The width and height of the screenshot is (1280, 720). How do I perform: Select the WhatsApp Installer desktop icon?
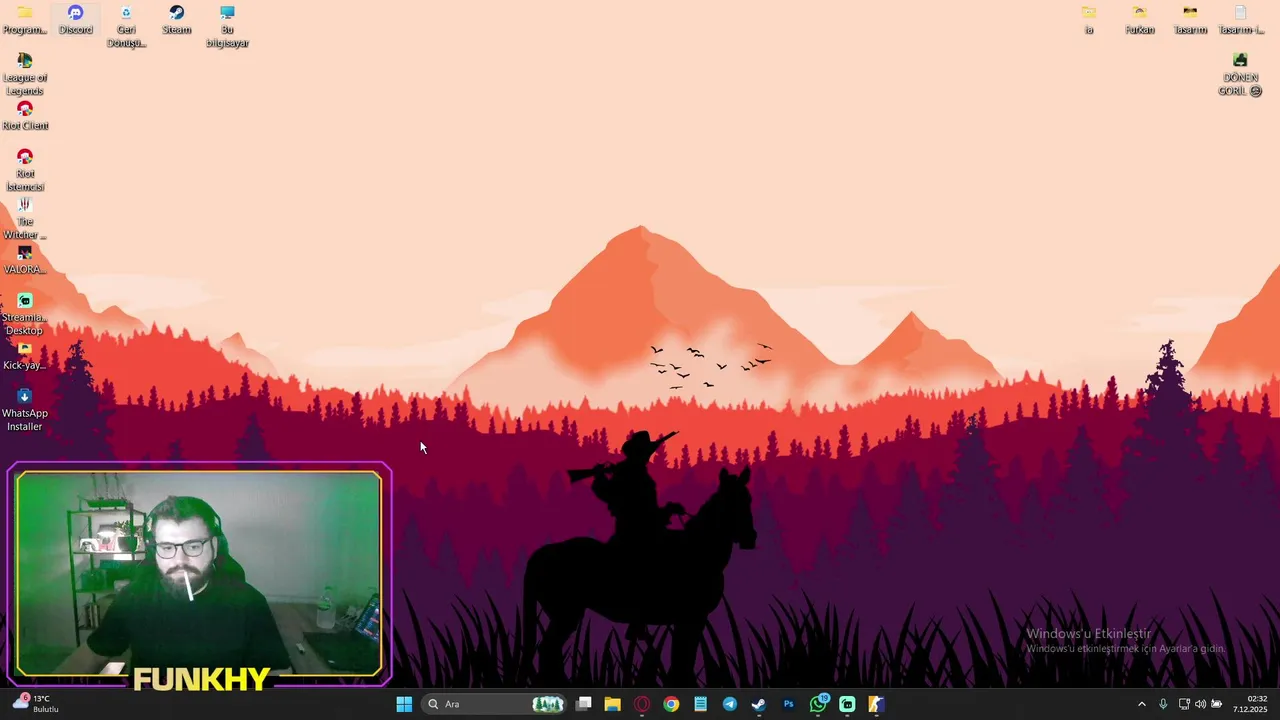[x=25, y=410]
